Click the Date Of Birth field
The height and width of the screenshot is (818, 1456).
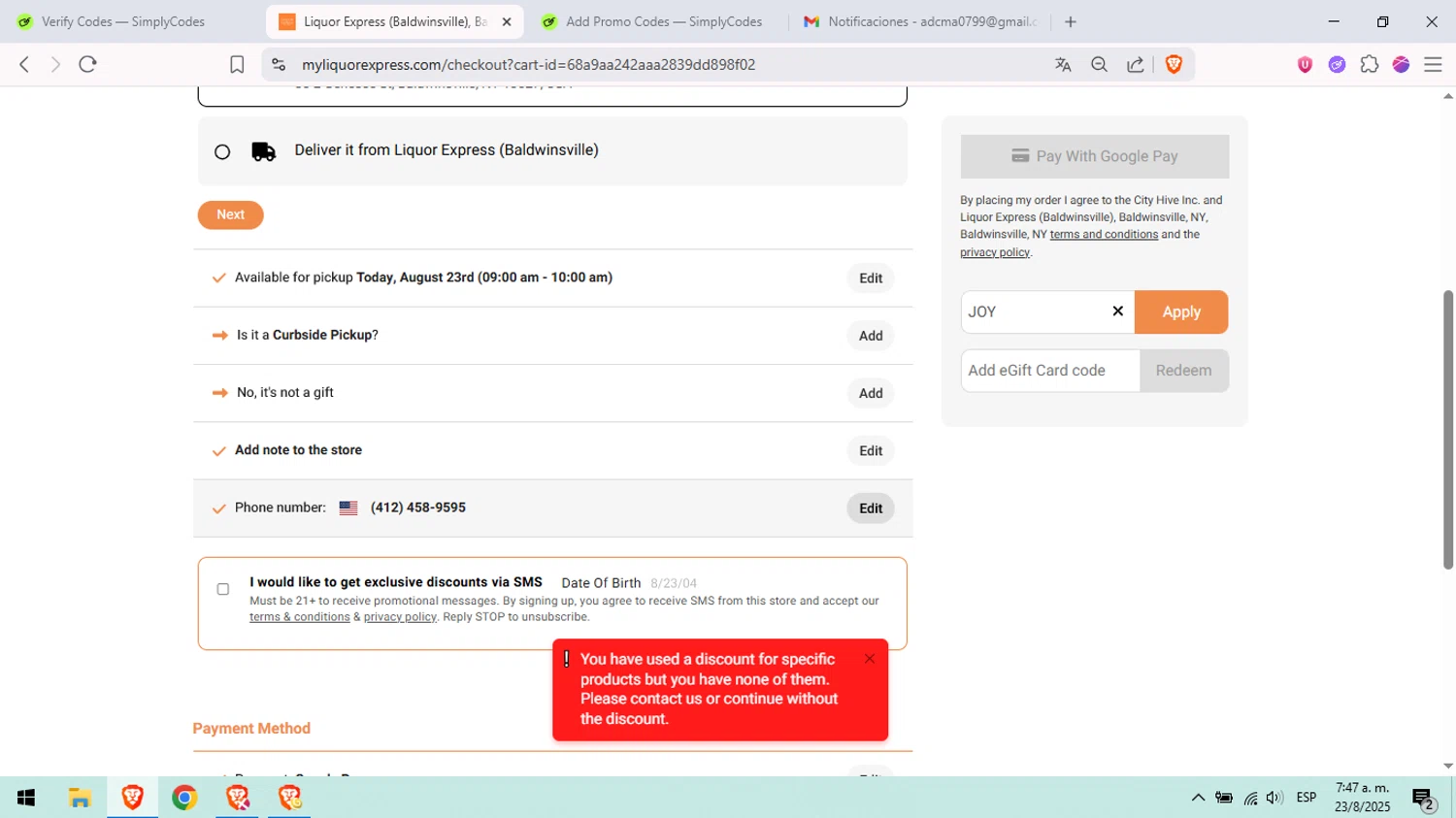point(675,583)
